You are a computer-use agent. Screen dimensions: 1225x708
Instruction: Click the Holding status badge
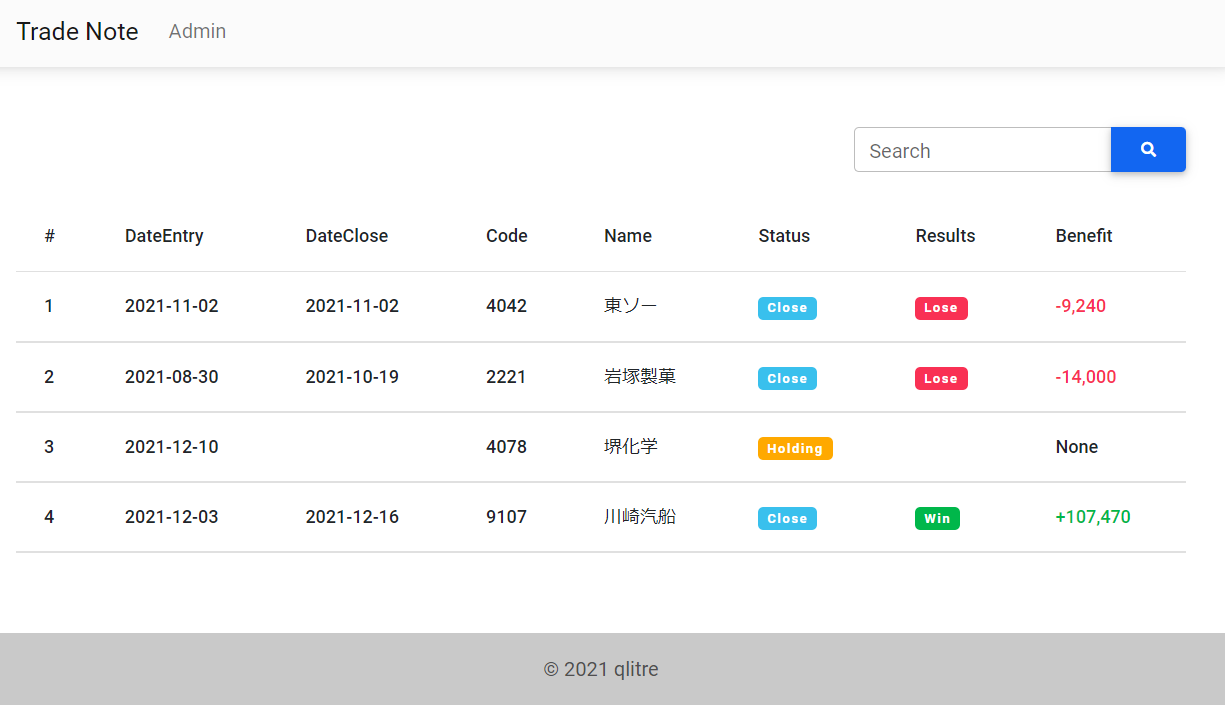[x=795, y=449]
